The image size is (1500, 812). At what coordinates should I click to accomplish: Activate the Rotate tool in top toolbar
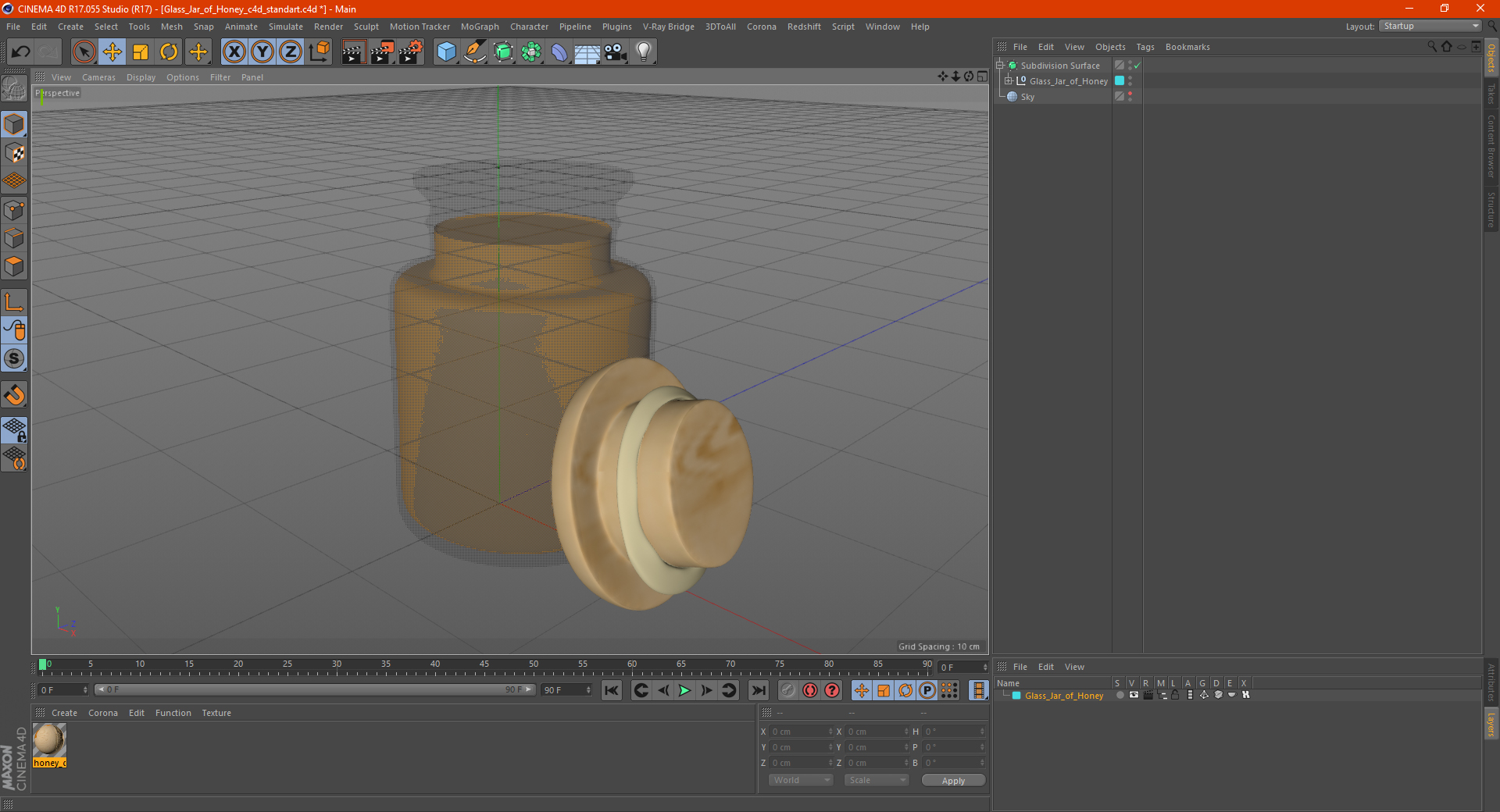[x=169, y=52]
